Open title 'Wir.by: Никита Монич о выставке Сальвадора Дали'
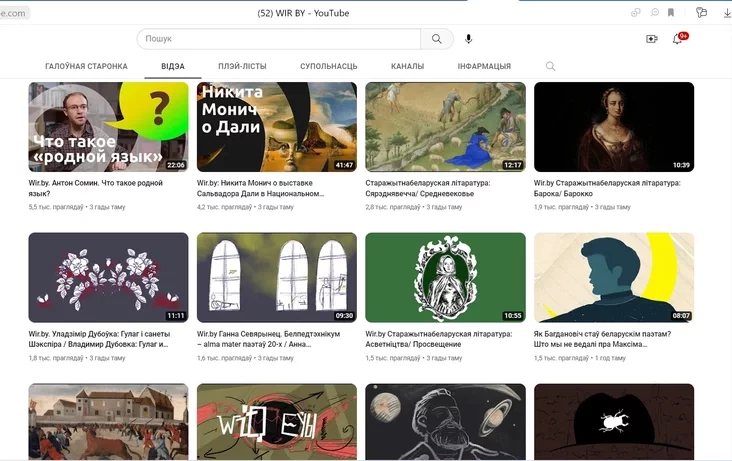 (x=260, y=188)
